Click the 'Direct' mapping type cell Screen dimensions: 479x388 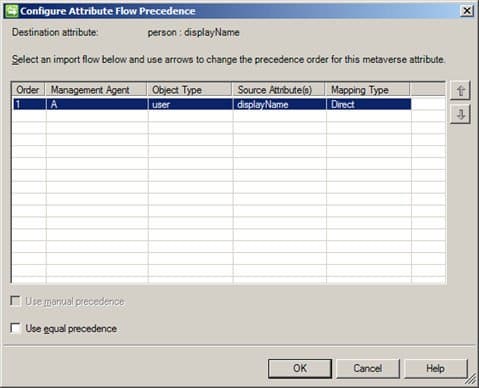[x=369, y=104]
